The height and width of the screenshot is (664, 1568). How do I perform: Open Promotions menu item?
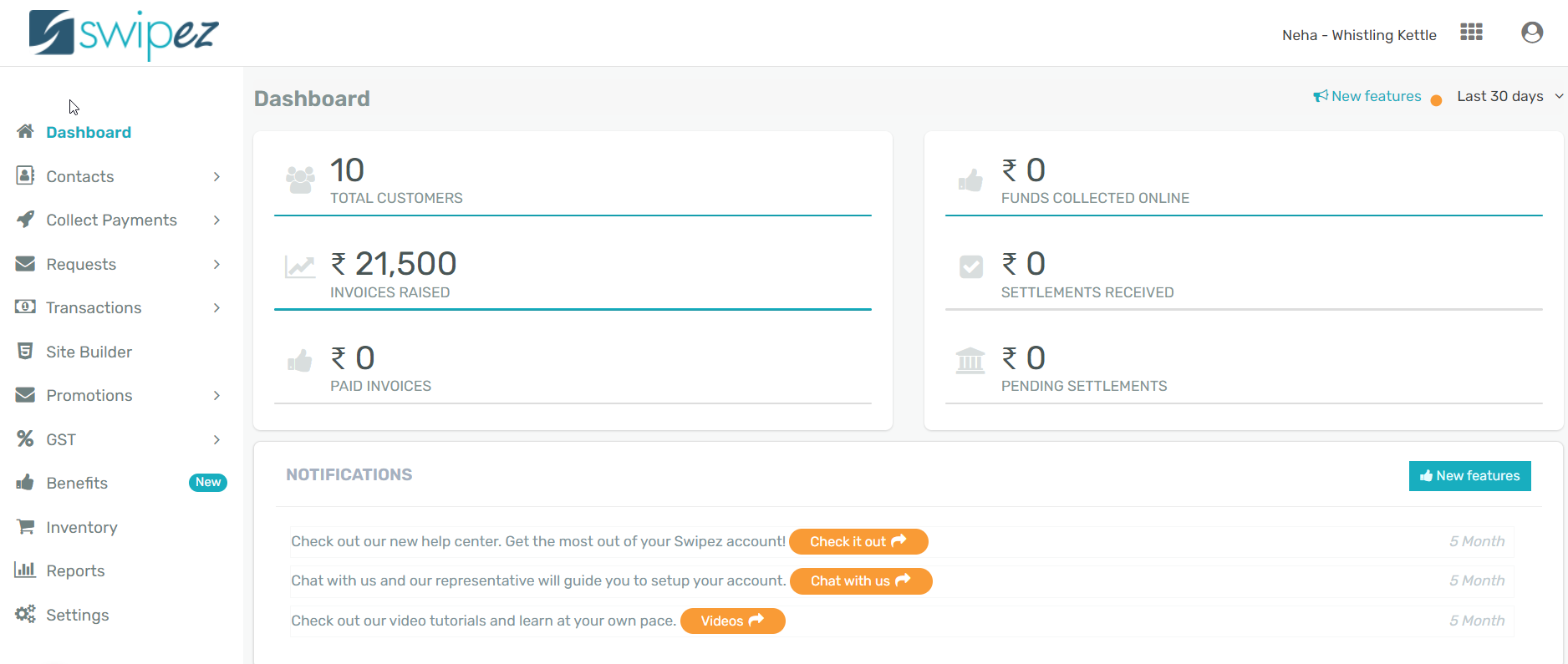point(89,395)
